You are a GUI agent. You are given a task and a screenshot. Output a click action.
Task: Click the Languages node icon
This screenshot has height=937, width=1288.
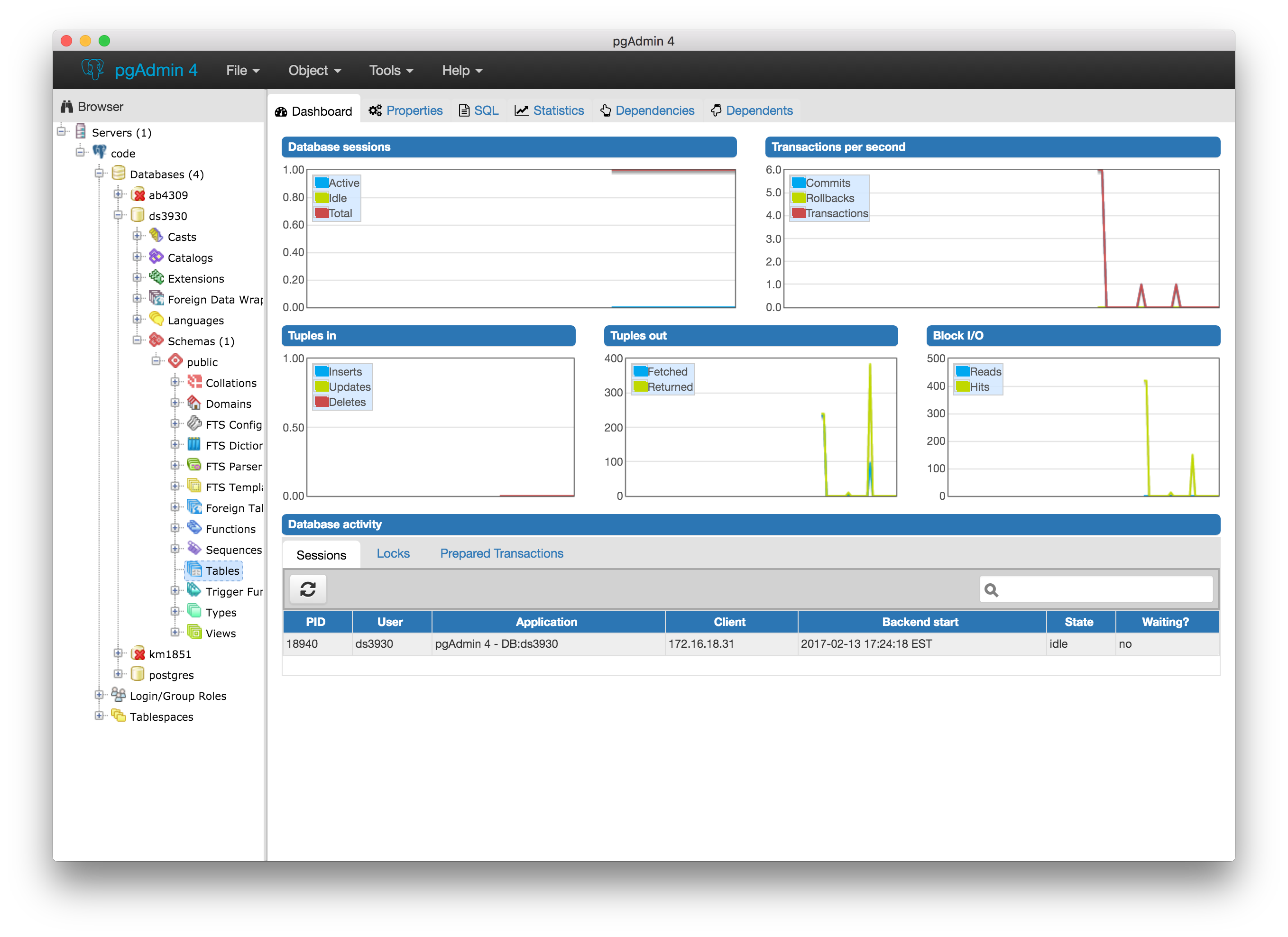click(156, 319)
